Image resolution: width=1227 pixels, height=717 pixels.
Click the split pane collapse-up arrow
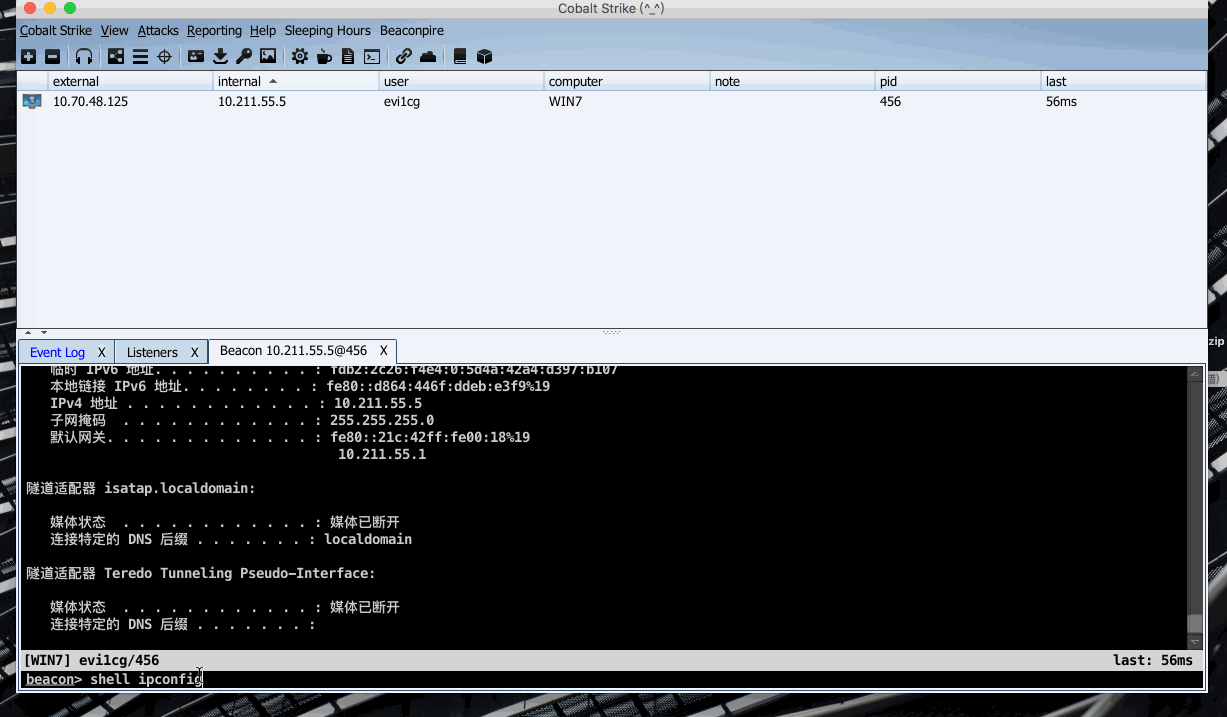coord(28,332)
